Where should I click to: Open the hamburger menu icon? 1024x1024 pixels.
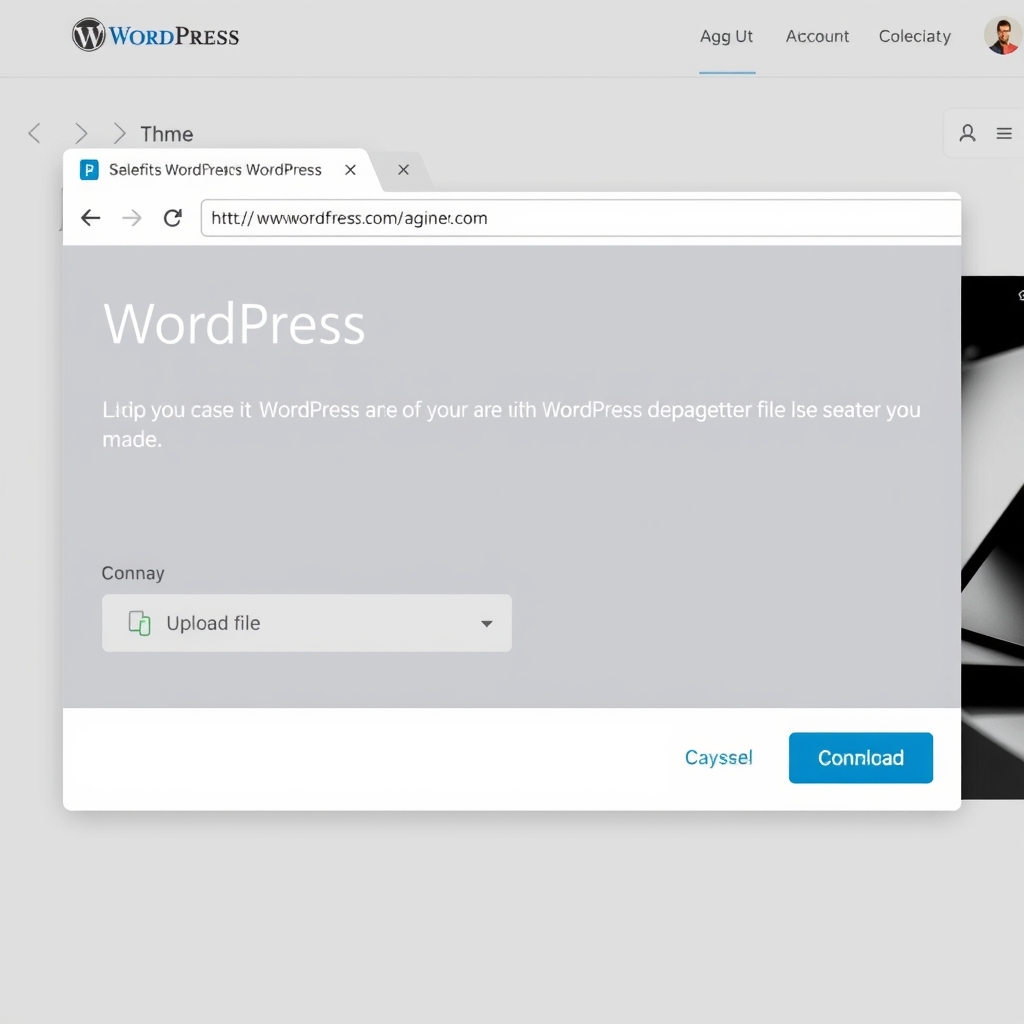(1004, 133)
